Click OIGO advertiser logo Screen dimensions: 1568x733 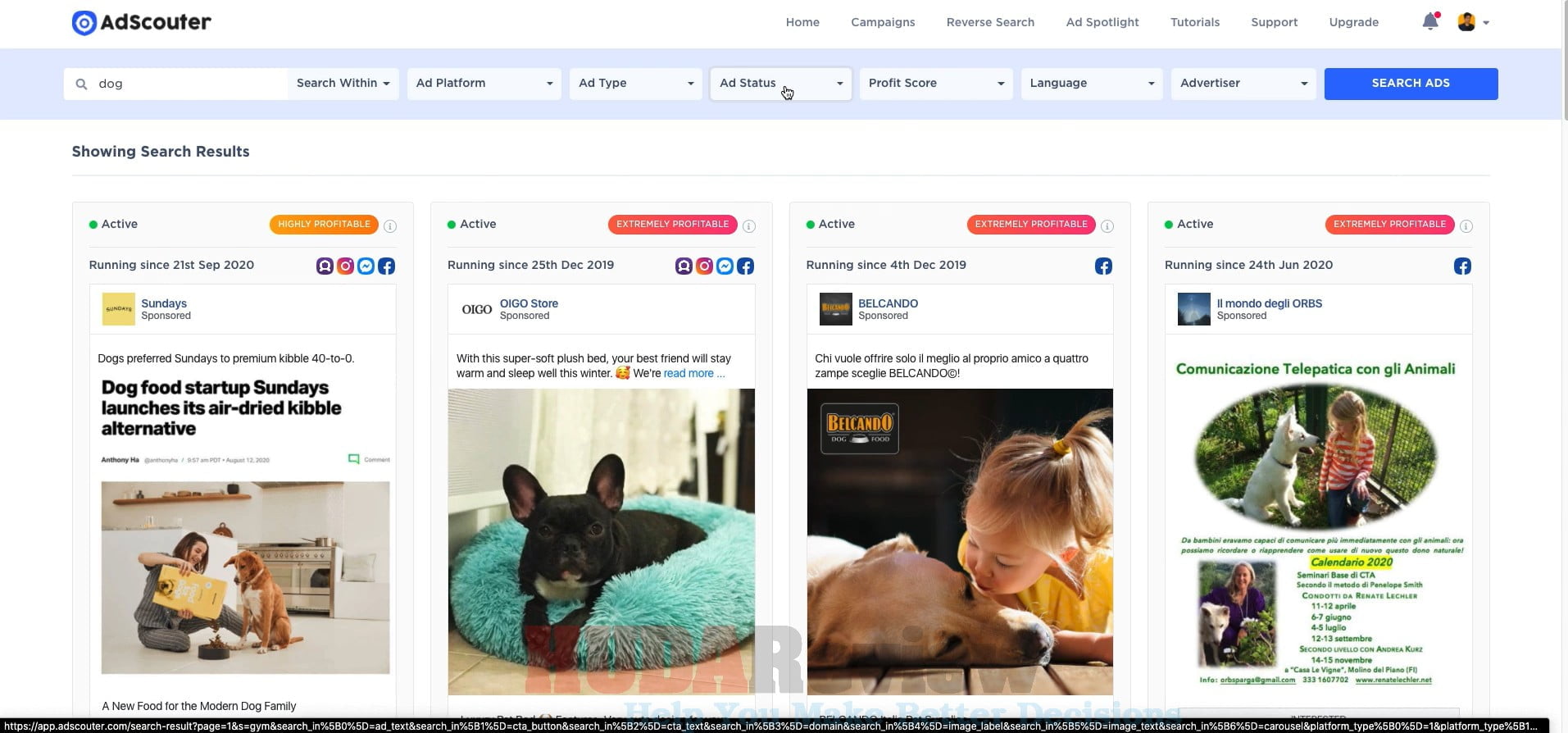pos(477,309)
